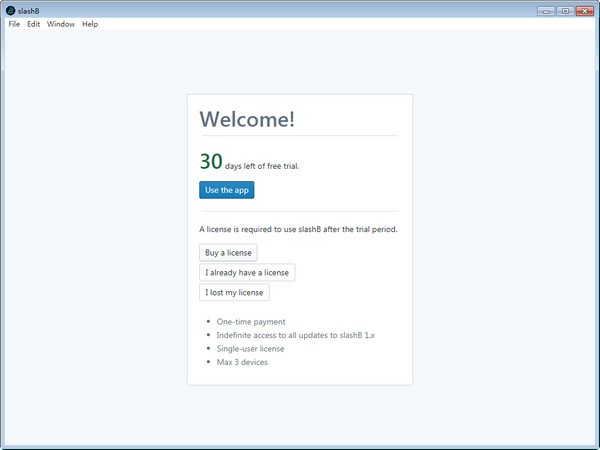The width and height of the screenshot is (600, 450).
Task: Select the One-time payment bullet item
Action: pyautogui.click(x=251, y=322)
